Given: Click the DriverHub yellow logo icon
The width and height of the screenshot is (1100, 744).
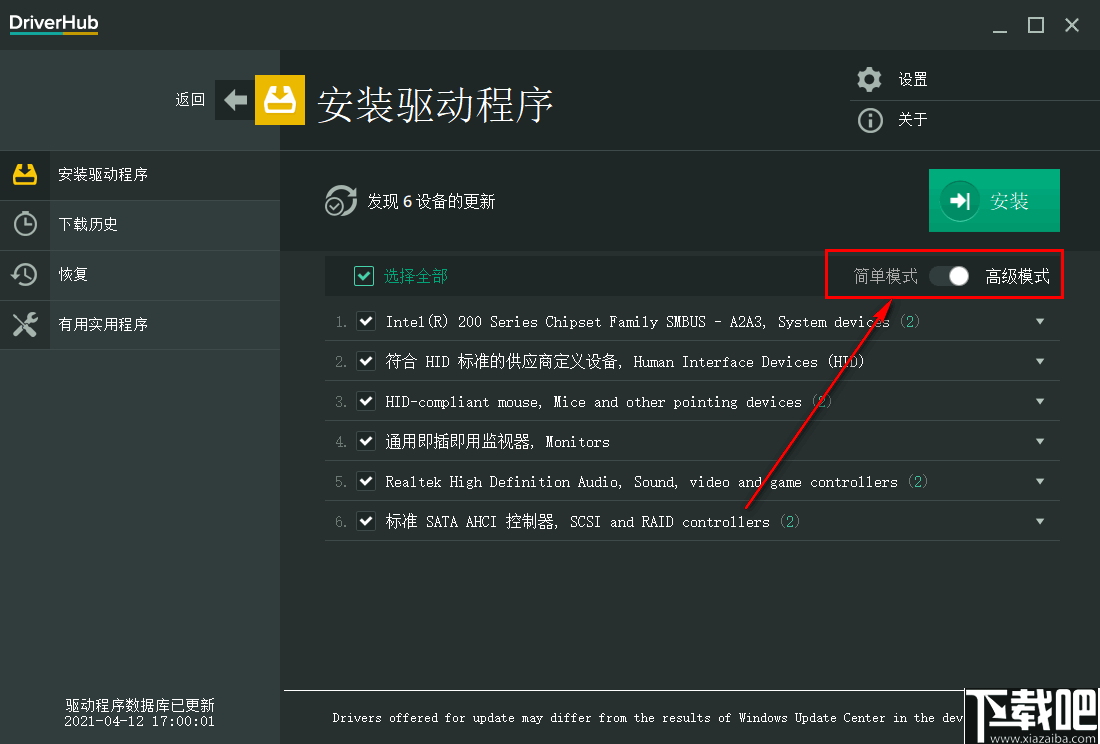Looking at the screenshot, I should pos(280,100).
